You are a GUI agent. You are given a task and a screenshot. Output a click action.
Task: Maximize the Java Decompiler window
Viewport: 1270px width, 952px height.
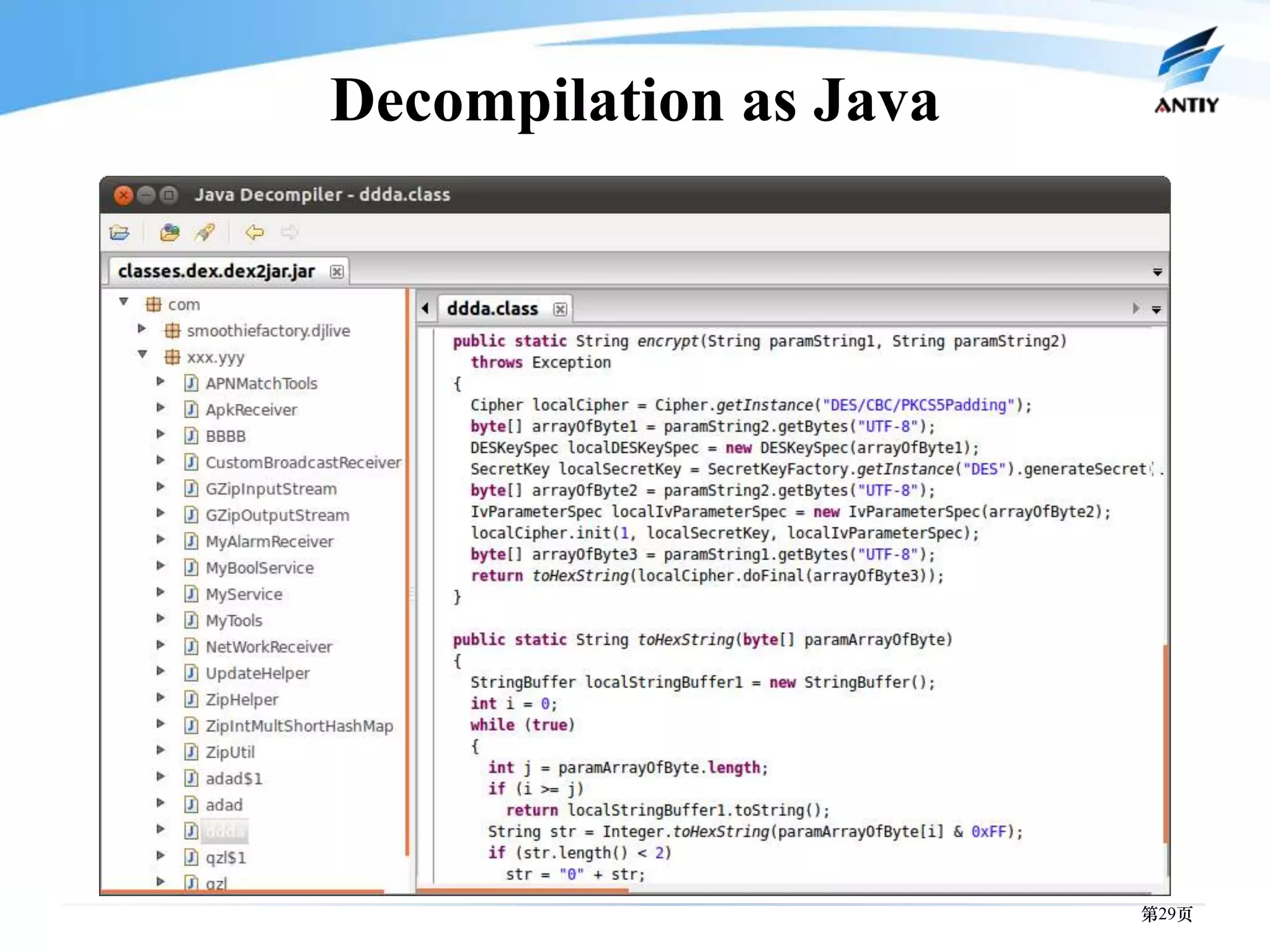coord(168,195)
